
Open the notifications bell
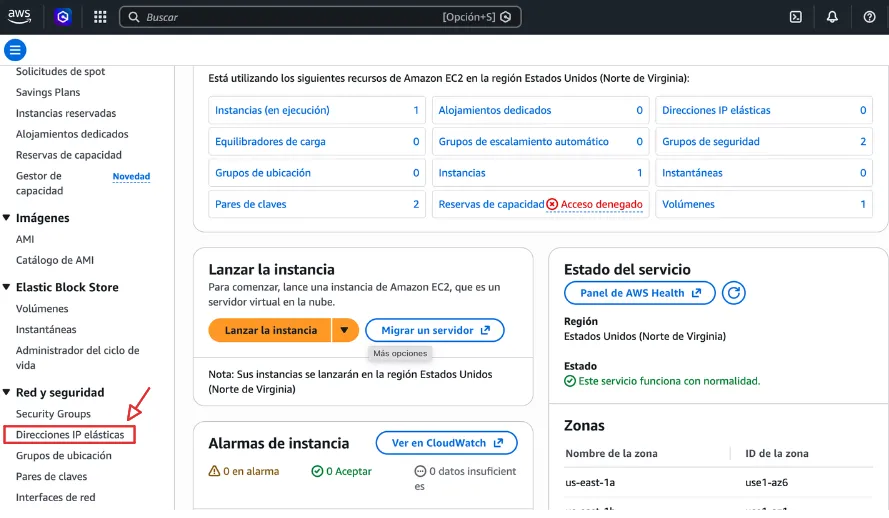(x=832, y=17)
